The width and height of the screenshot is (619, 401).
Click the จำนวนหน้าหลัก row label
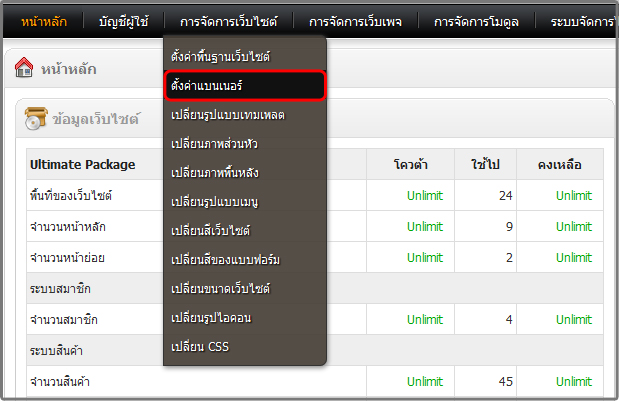click(x=68, y=227)
